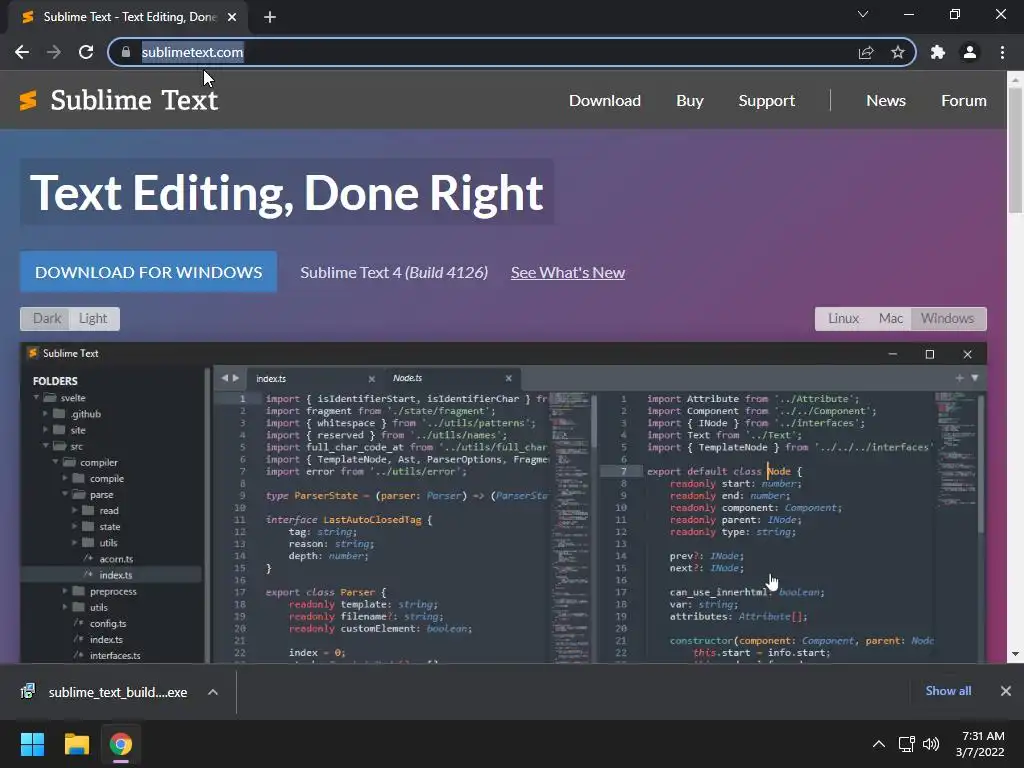1024x768 pixels.
Task: Click the new tab plus in editor
Action: point(959,378)
